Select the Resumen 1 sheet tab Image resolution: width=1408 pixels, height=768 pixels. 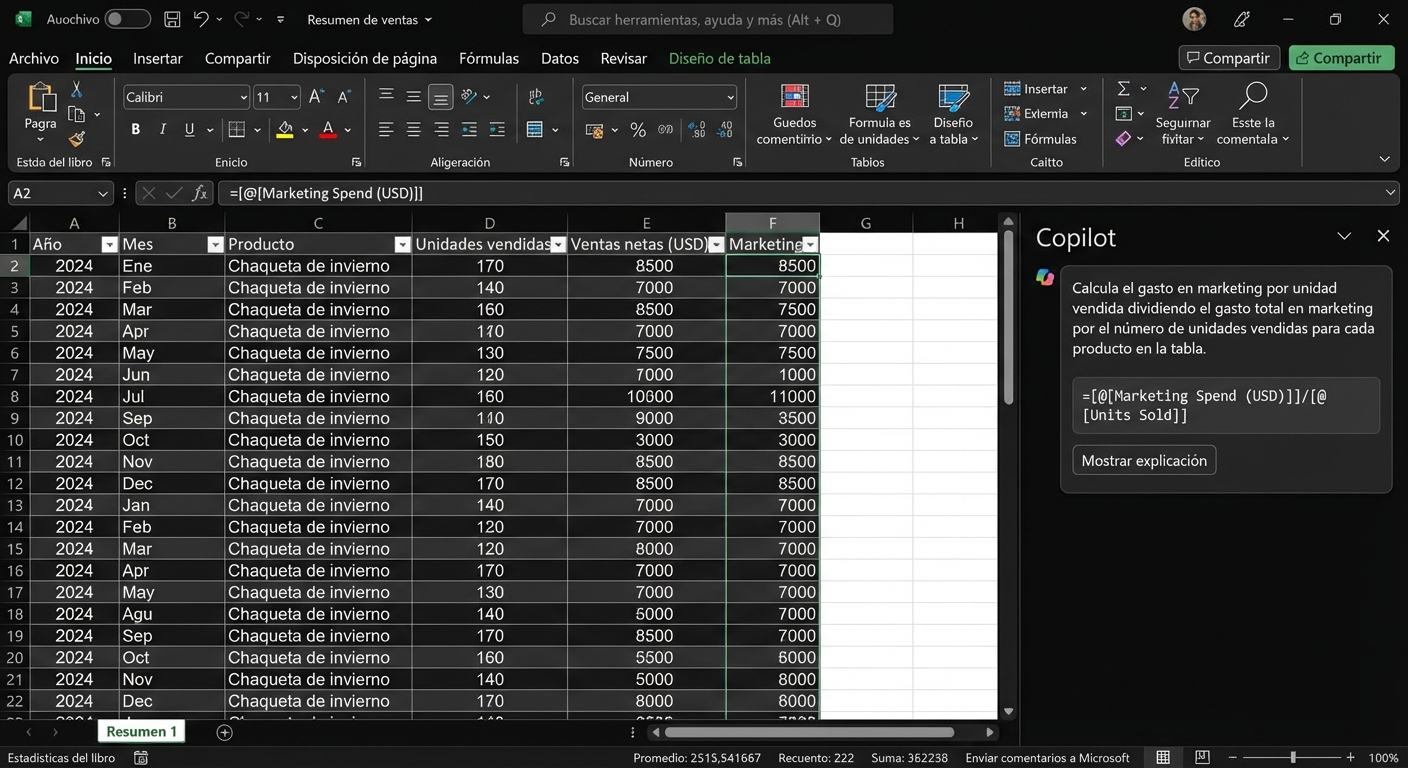(141, 731)
